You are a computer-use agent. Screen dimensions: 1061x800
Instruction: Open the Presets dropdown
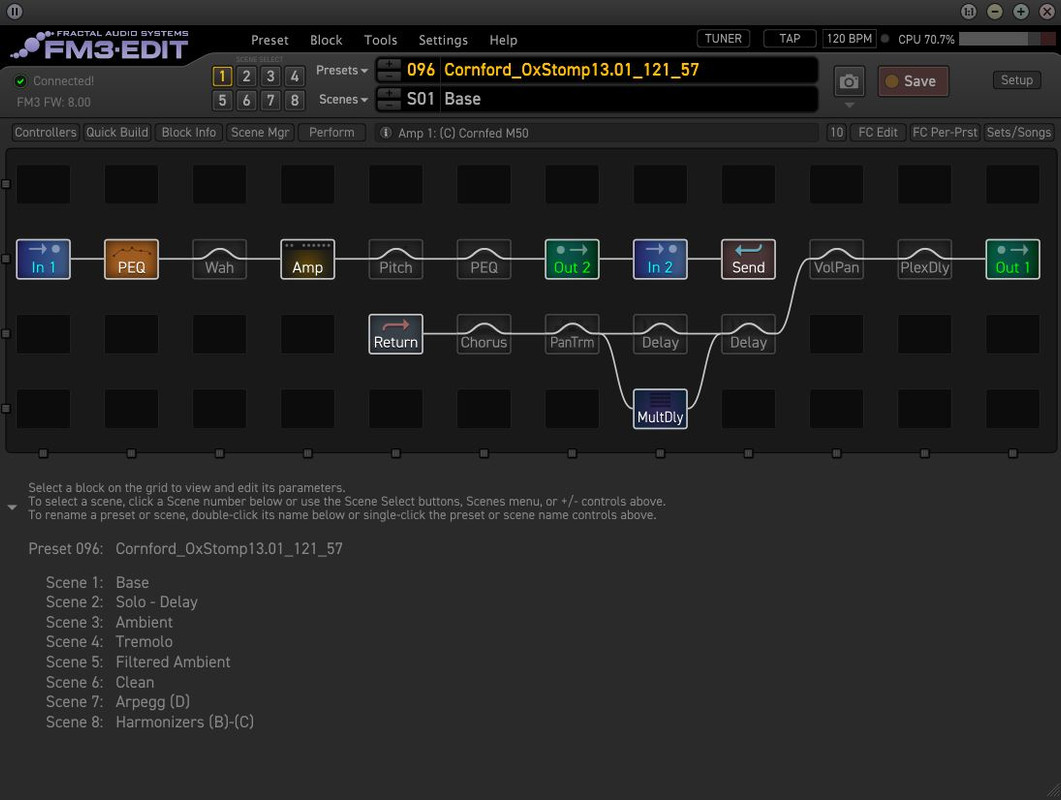[342, 70]
